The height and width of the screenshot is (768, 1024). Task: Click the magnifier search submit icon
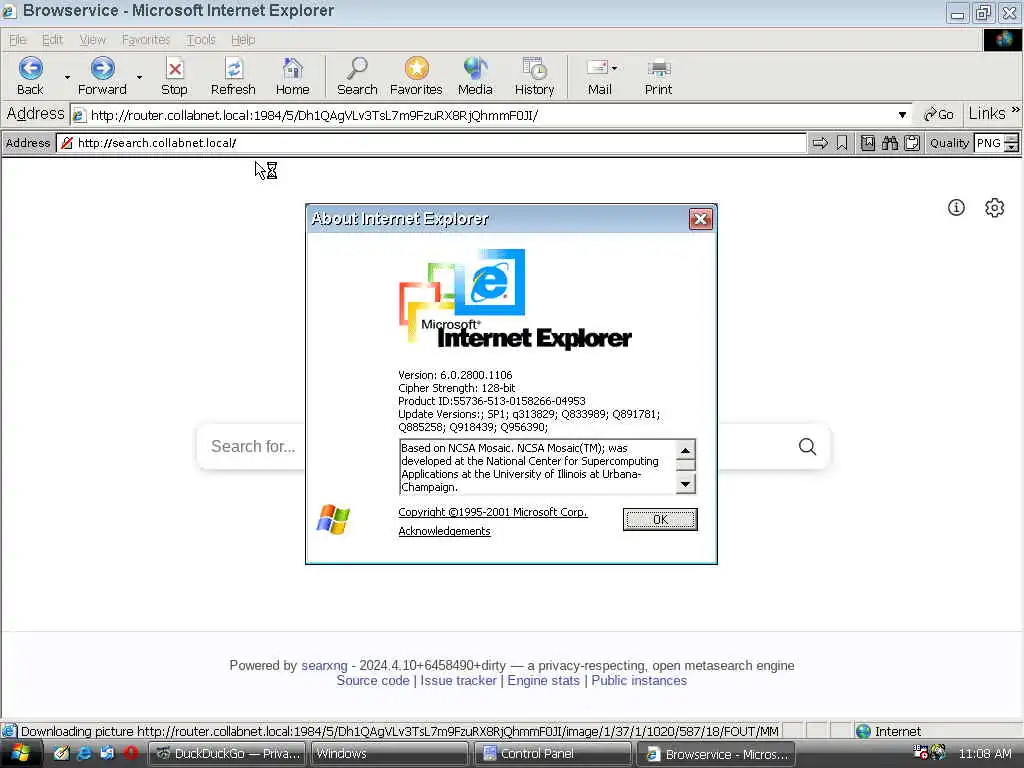pos(807,446)
